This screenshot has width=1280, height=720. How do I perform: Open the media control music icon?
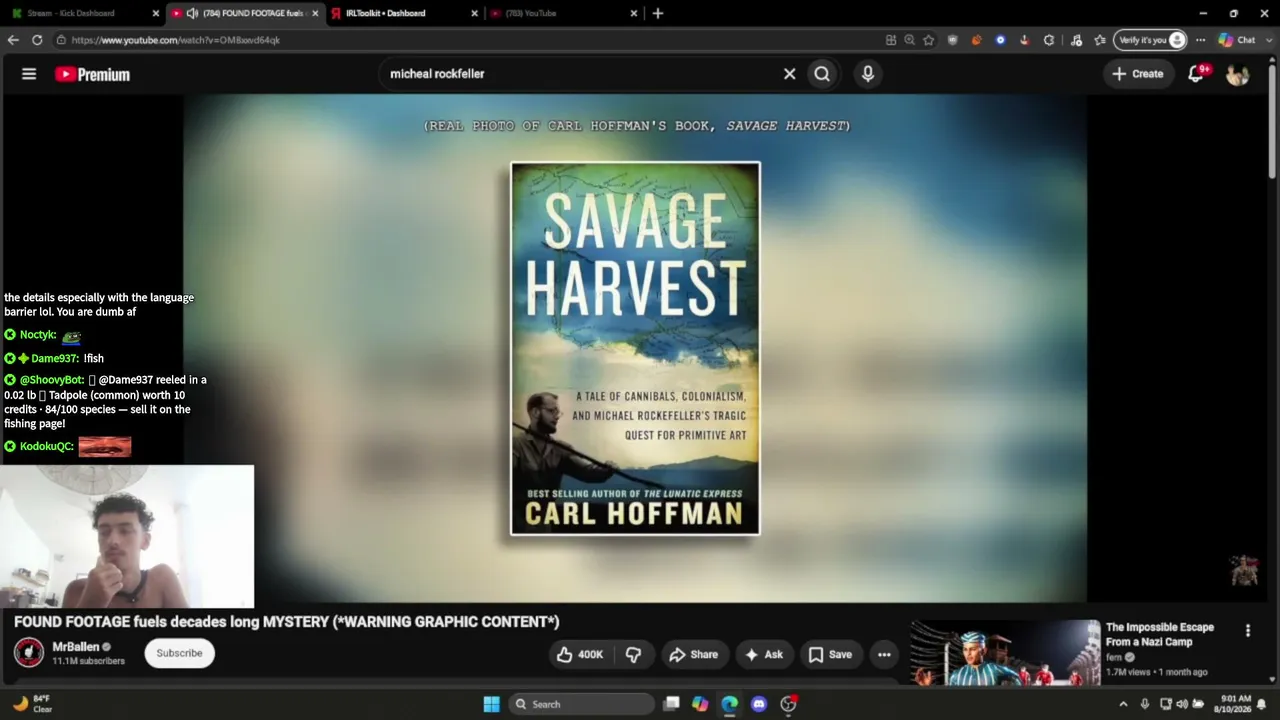(x=1076, y=40)
